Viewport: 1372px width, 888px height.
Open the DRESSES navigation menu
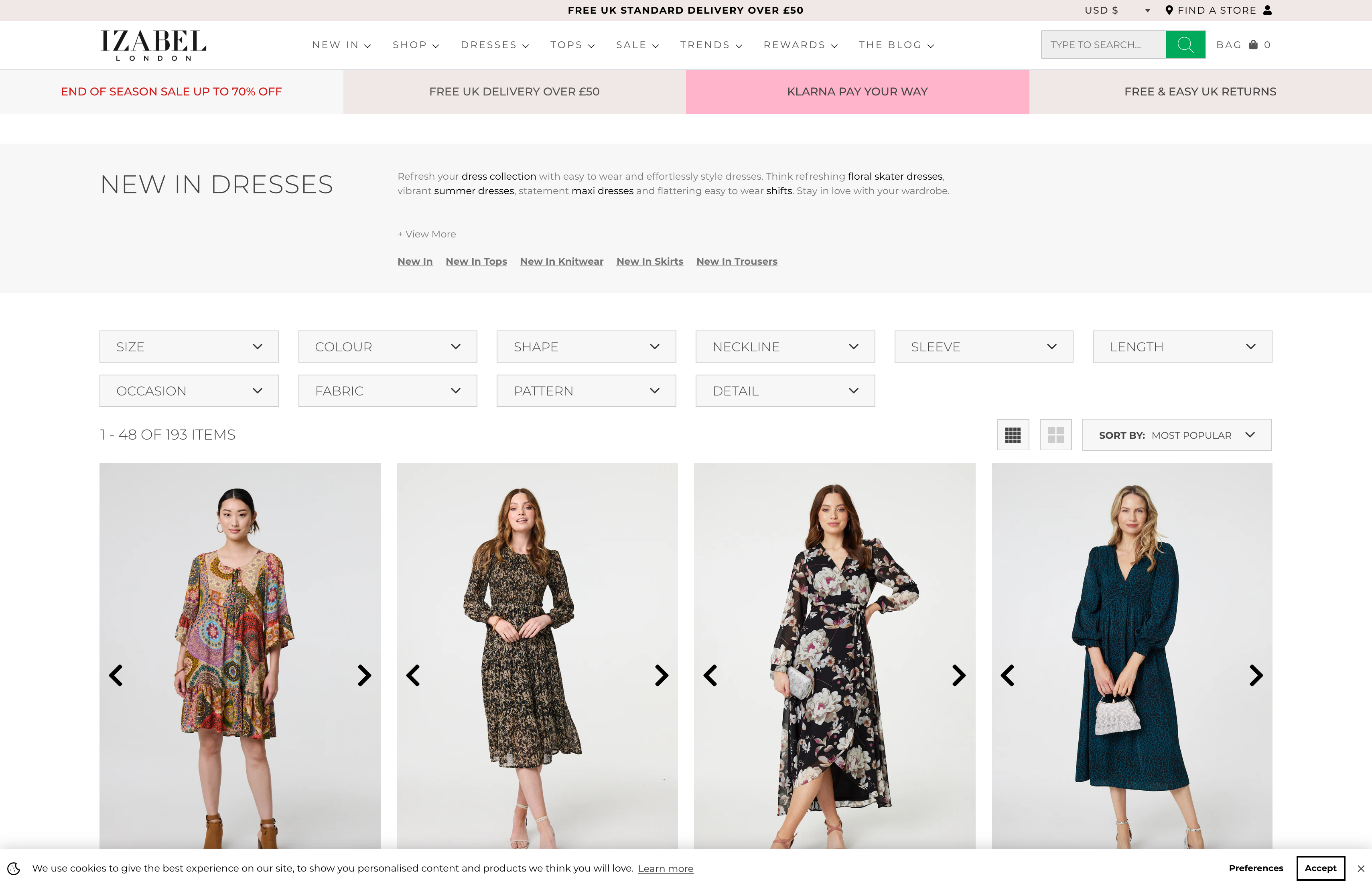click(495, 45)
